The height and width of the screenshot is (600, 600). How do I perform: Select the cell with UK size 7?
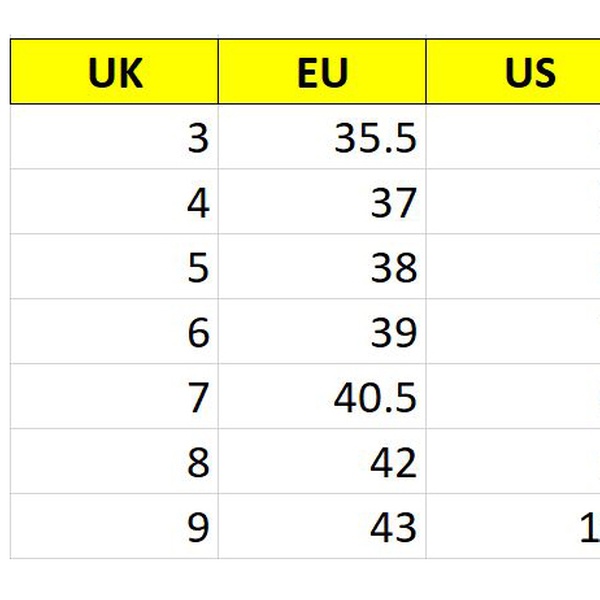(x=114, y=397)
